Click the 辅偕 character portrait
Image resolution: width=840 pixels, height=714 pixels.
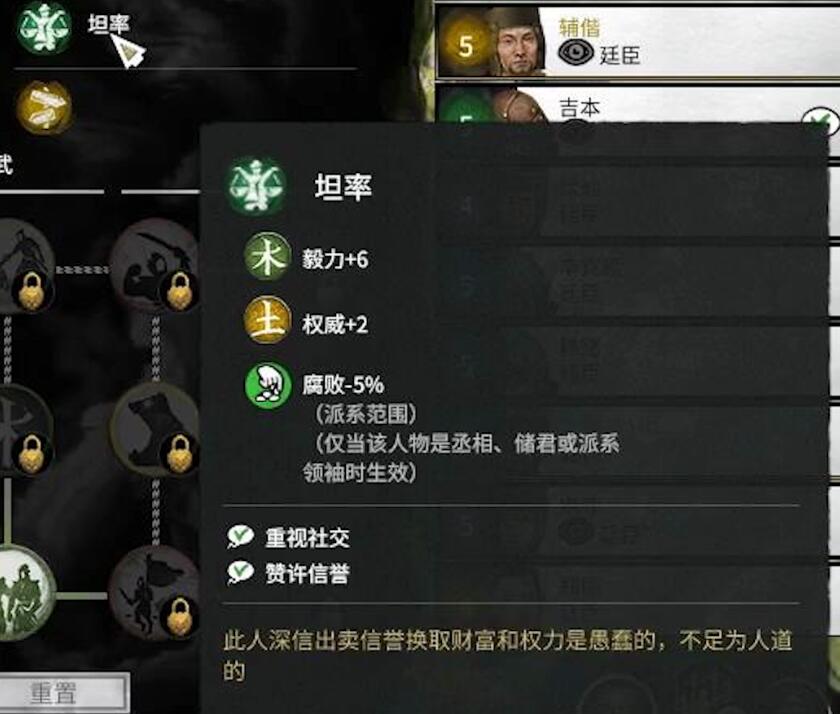[519, 42]
